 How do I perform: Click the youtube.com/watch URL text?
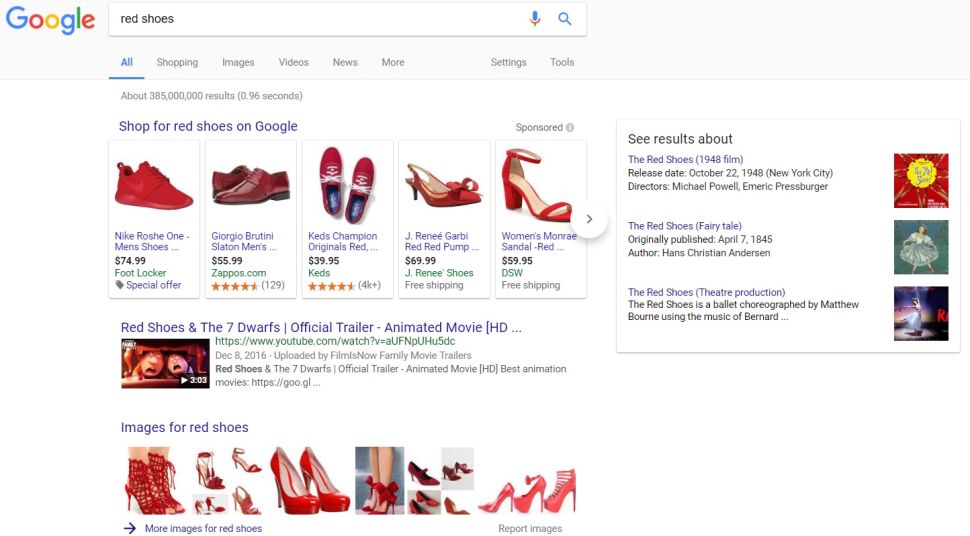click(x=335, y=341)
